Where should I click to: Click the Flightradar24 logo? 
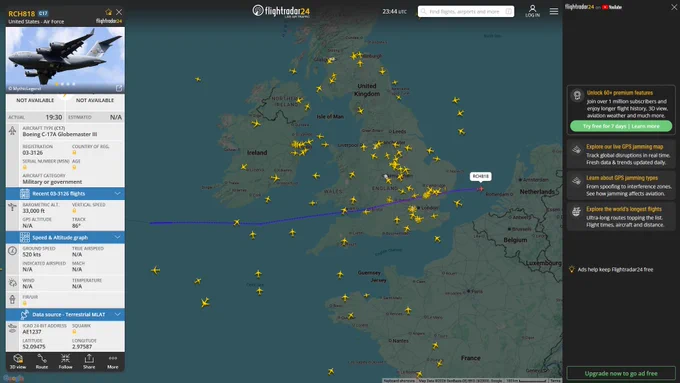click(281, 11)
